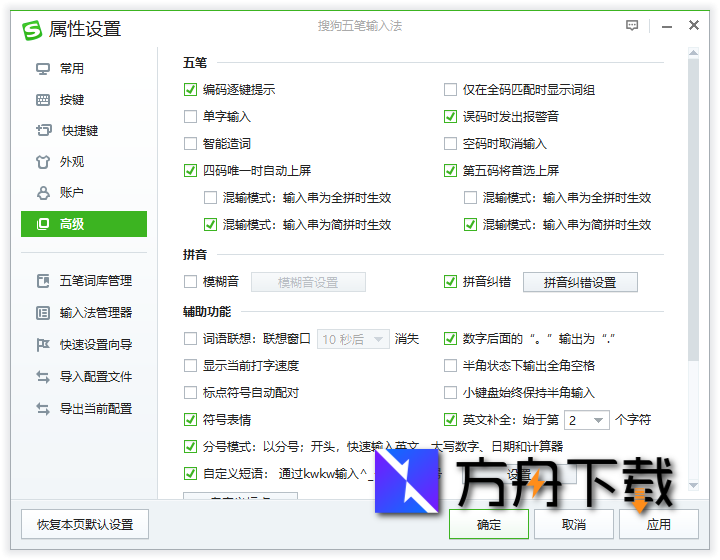
Task: Click the square icon beside 高级
Action: [x=43, y=224]
